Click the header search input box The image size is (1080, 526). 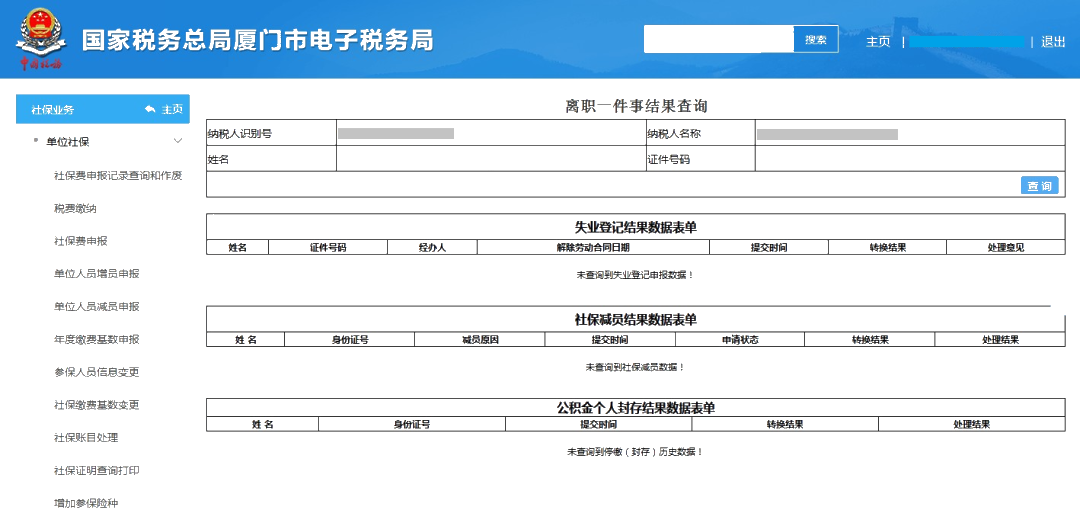718,39
